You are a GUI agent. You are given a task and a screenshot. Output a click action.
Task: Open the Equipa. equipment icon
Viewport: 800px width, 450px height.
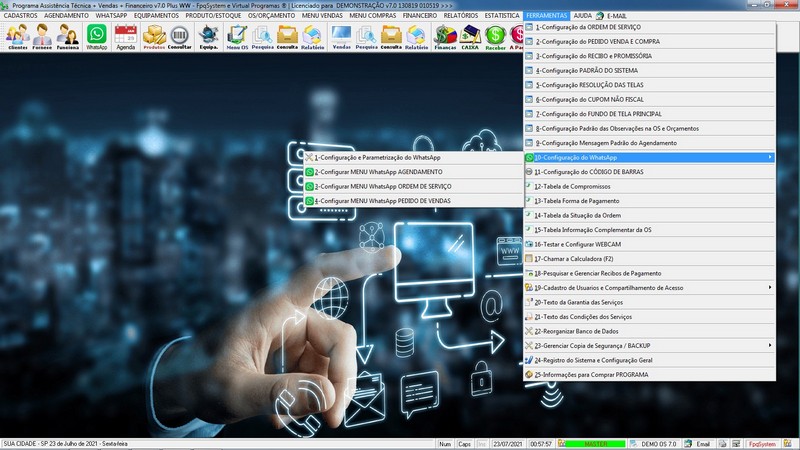click(208, 37)
